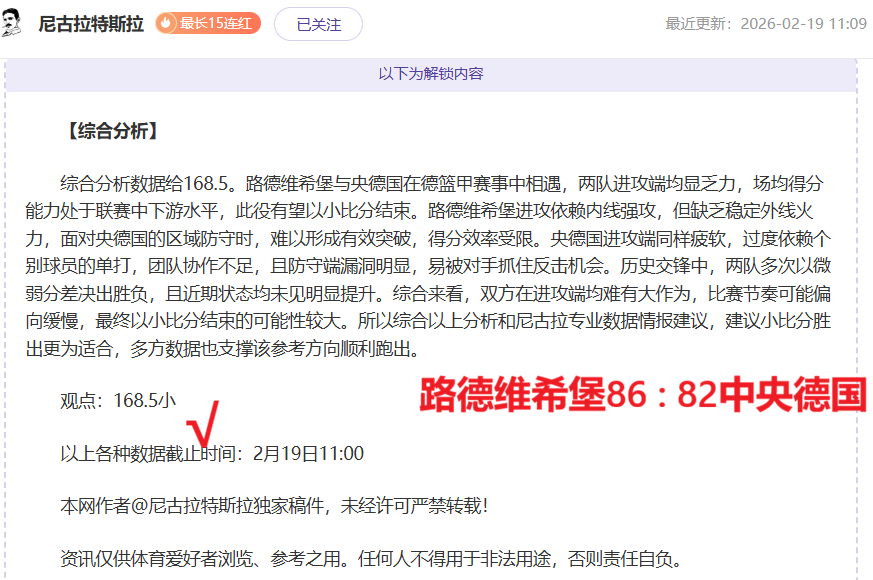This screenshot has height=580, width=873.
Task: Open the 尼古拉特斯拉 author profile name
Action: point(92,24)
